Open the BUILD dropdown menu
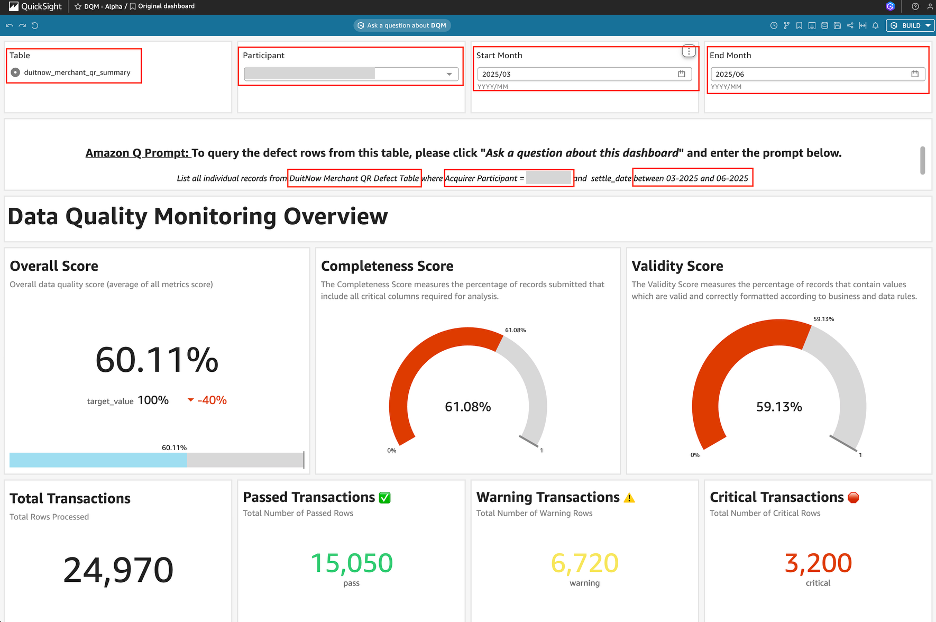Screen dimensions: 936x622 coord(909,25)
